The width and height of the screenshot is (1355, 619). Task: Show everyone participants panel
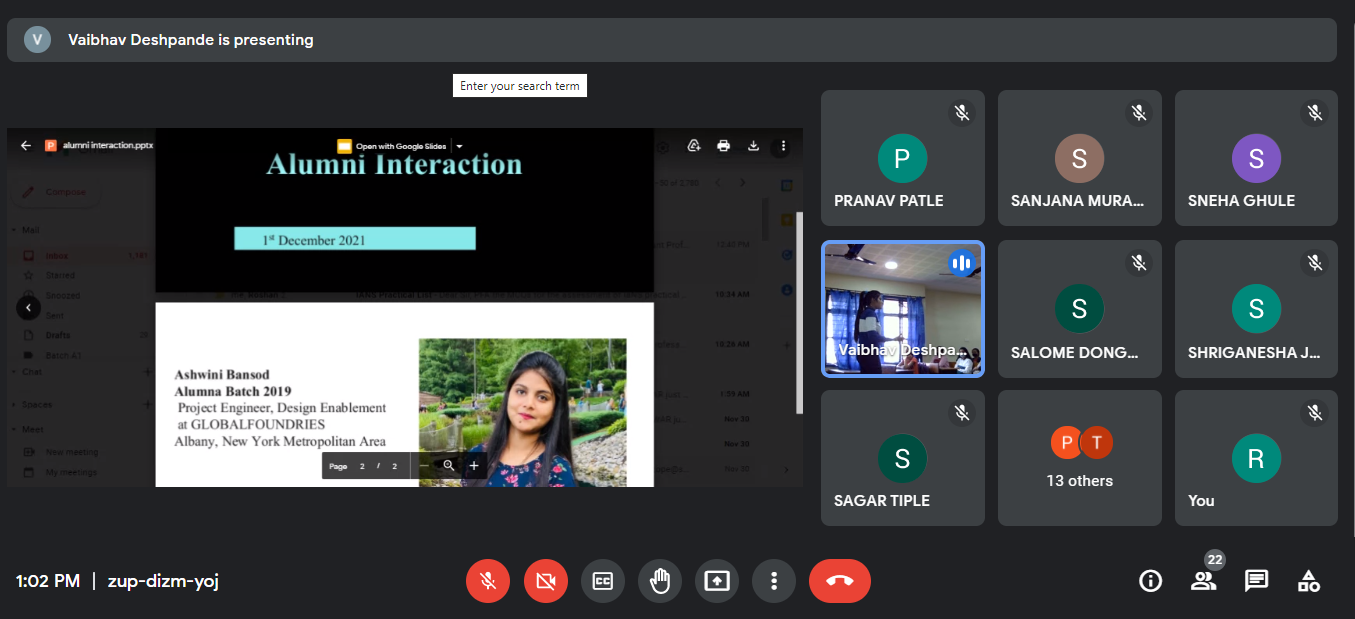click(x=1203, y=581)
